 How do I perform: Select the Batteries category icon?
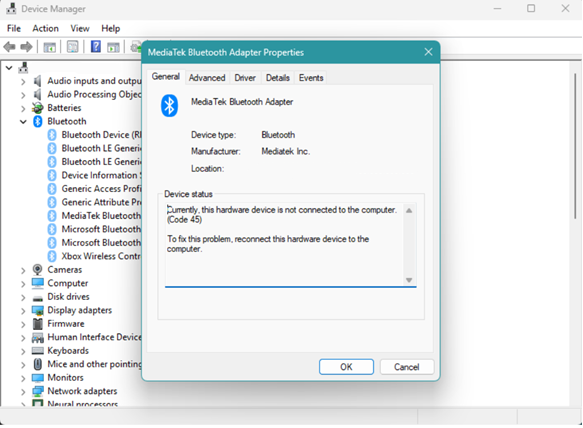pos(38,108)
